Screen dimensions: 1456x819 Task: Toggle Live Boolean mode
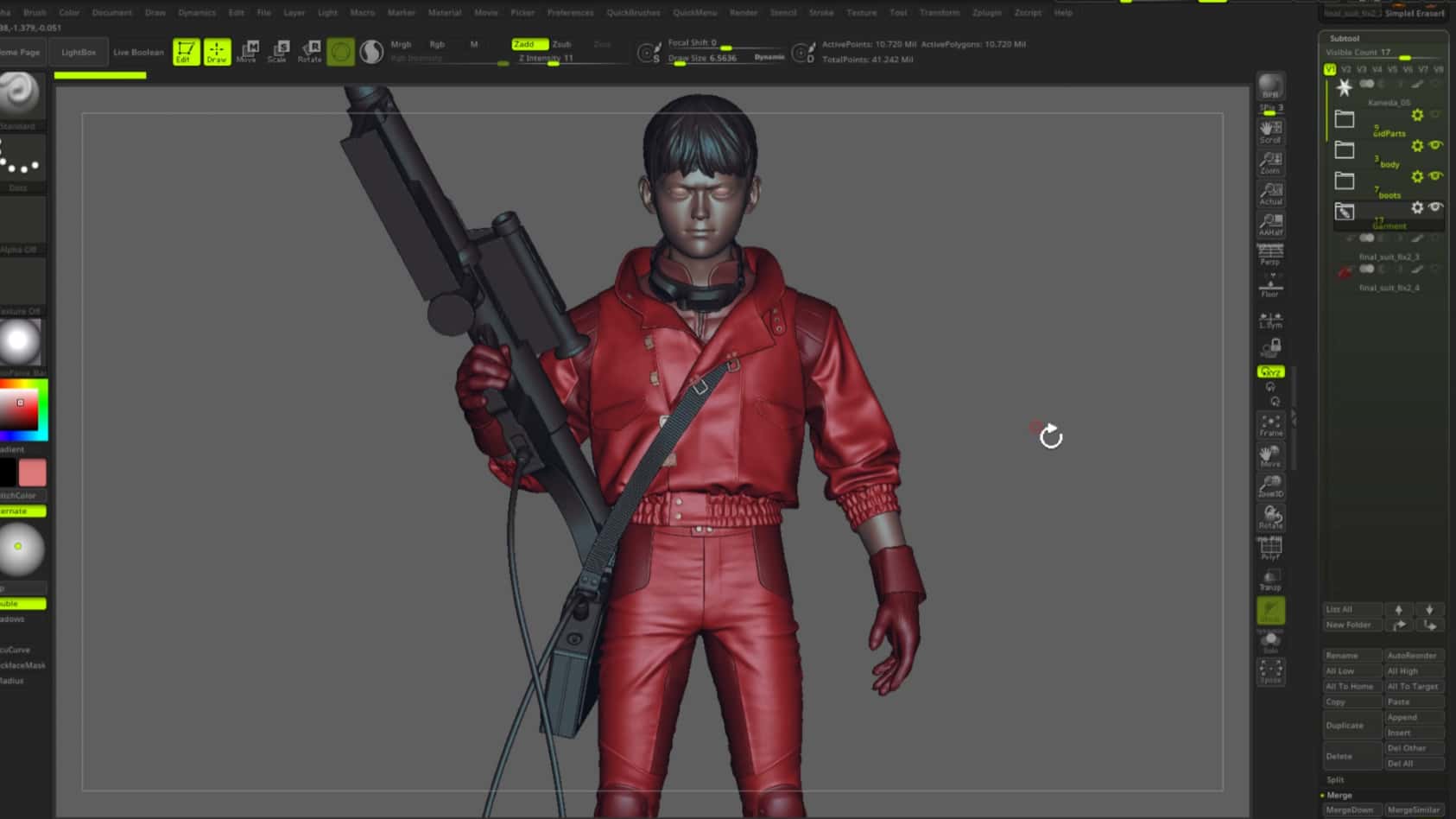[x=138, y=52]
